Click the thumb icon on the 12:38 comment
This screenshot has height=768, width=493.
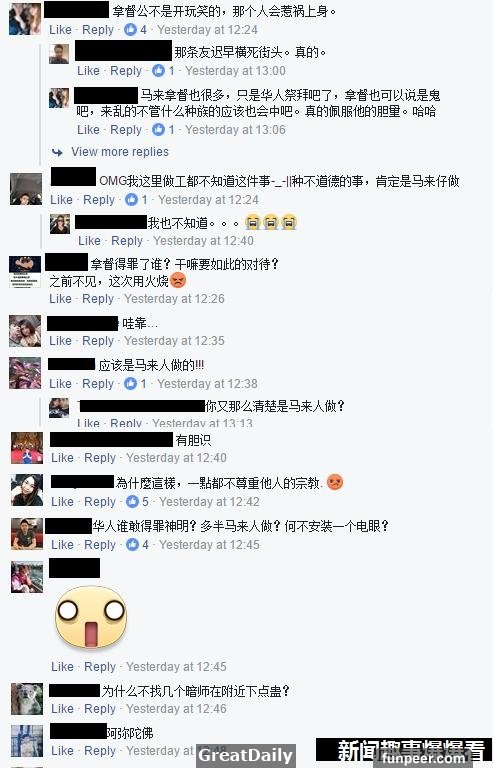pyautogui.click(x=130, y=384)
